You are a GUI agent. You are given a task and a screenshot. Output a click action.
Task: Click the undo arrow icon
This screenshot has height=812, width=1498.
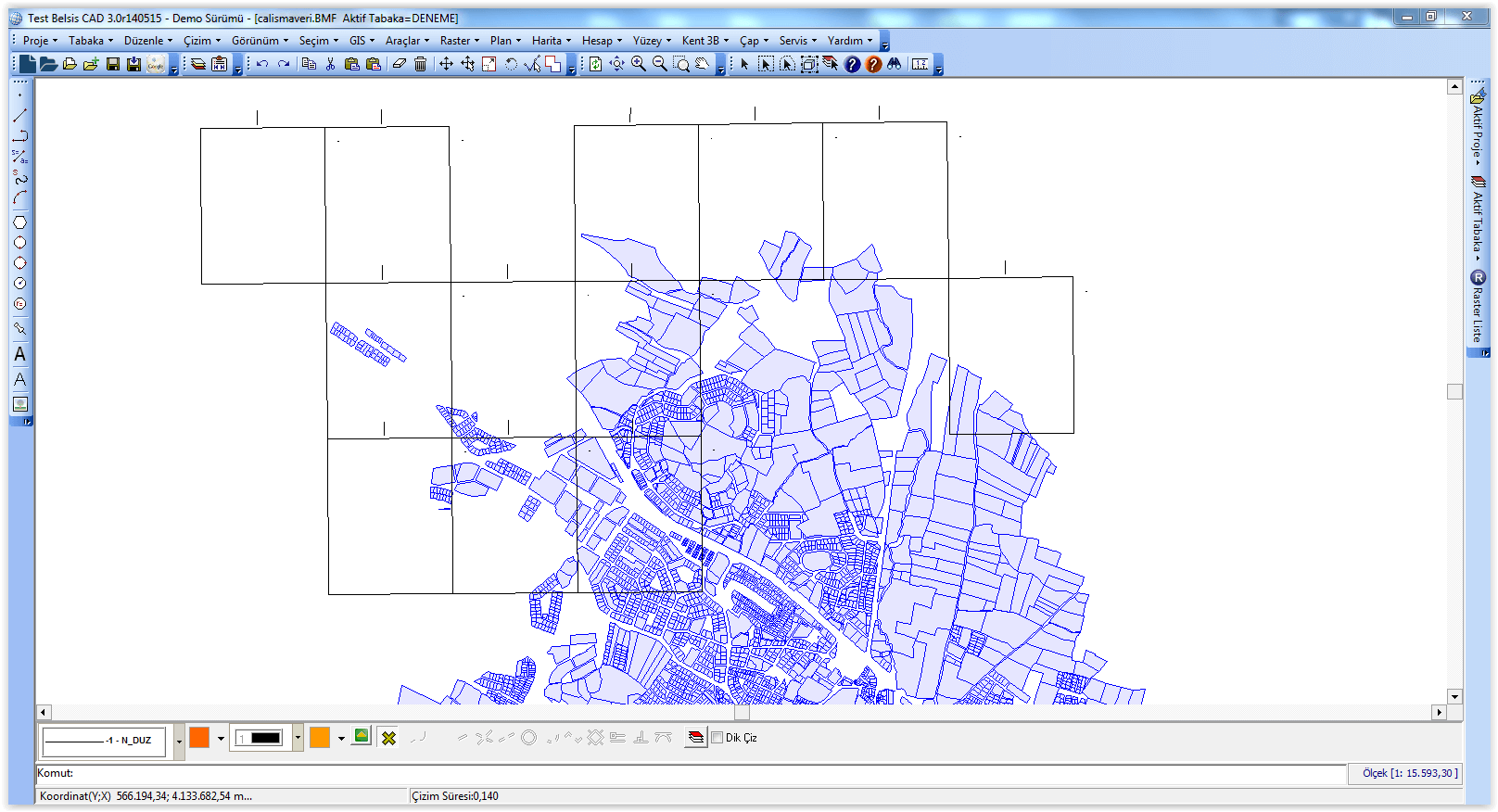tap(262, 64)
